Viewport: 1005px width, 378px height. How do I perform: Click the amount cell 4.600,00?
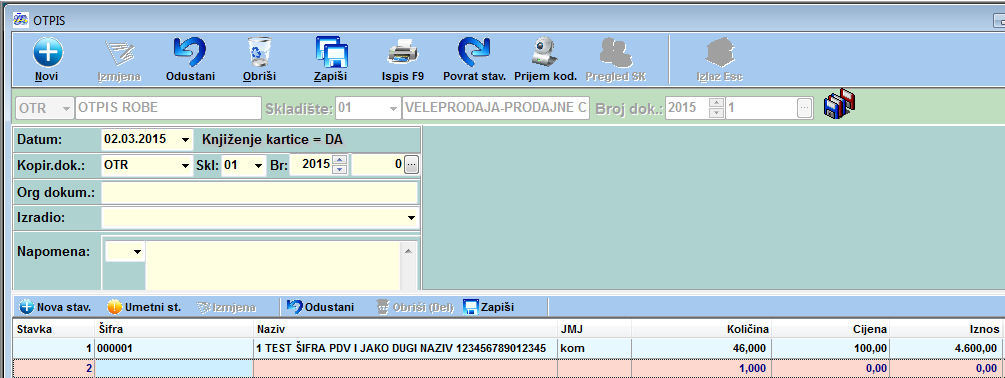pos(945,349)
